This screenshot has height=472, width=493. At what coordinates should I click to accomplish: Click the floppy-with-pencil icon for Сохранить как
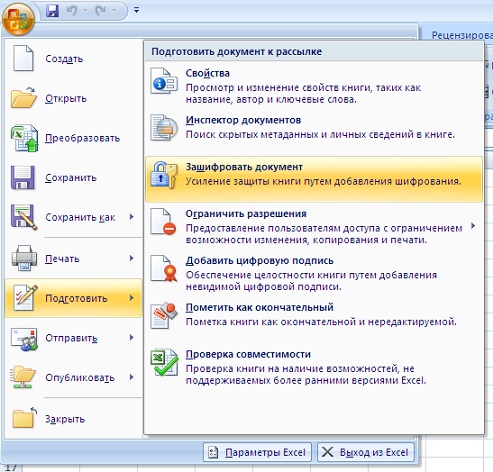pyautogui.click(x=24, y=217)
